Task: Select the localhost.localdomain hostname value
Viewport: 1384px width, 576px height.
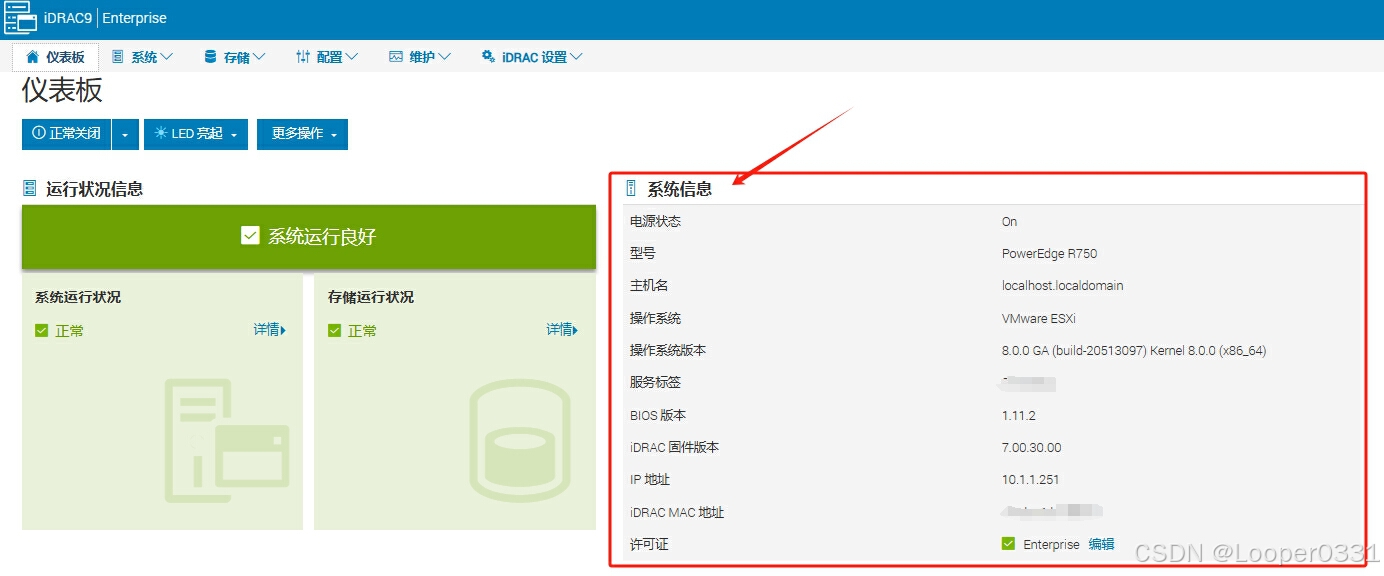Action: click(1062, 286)
